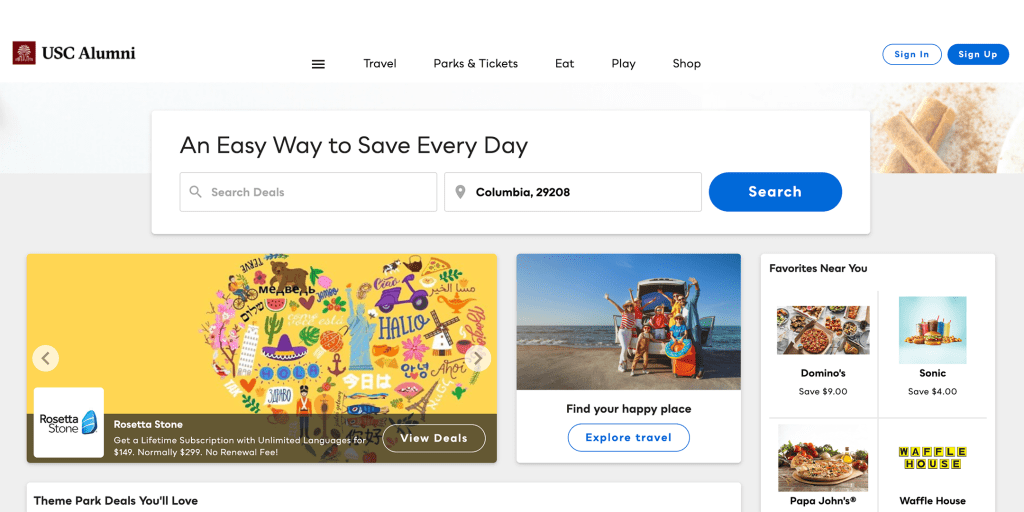Click the Rosetta Stone logo tile
The image size is (1024, 512).
(69, 423)
